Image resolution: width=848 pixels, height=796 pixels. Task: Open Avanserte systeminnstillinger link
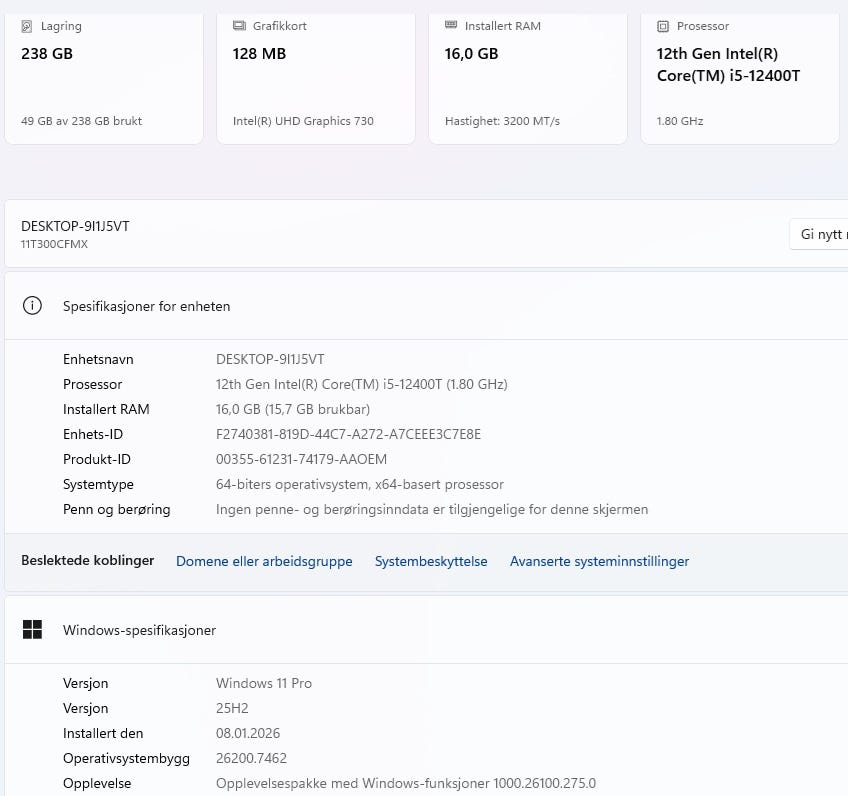click(599, 561)
